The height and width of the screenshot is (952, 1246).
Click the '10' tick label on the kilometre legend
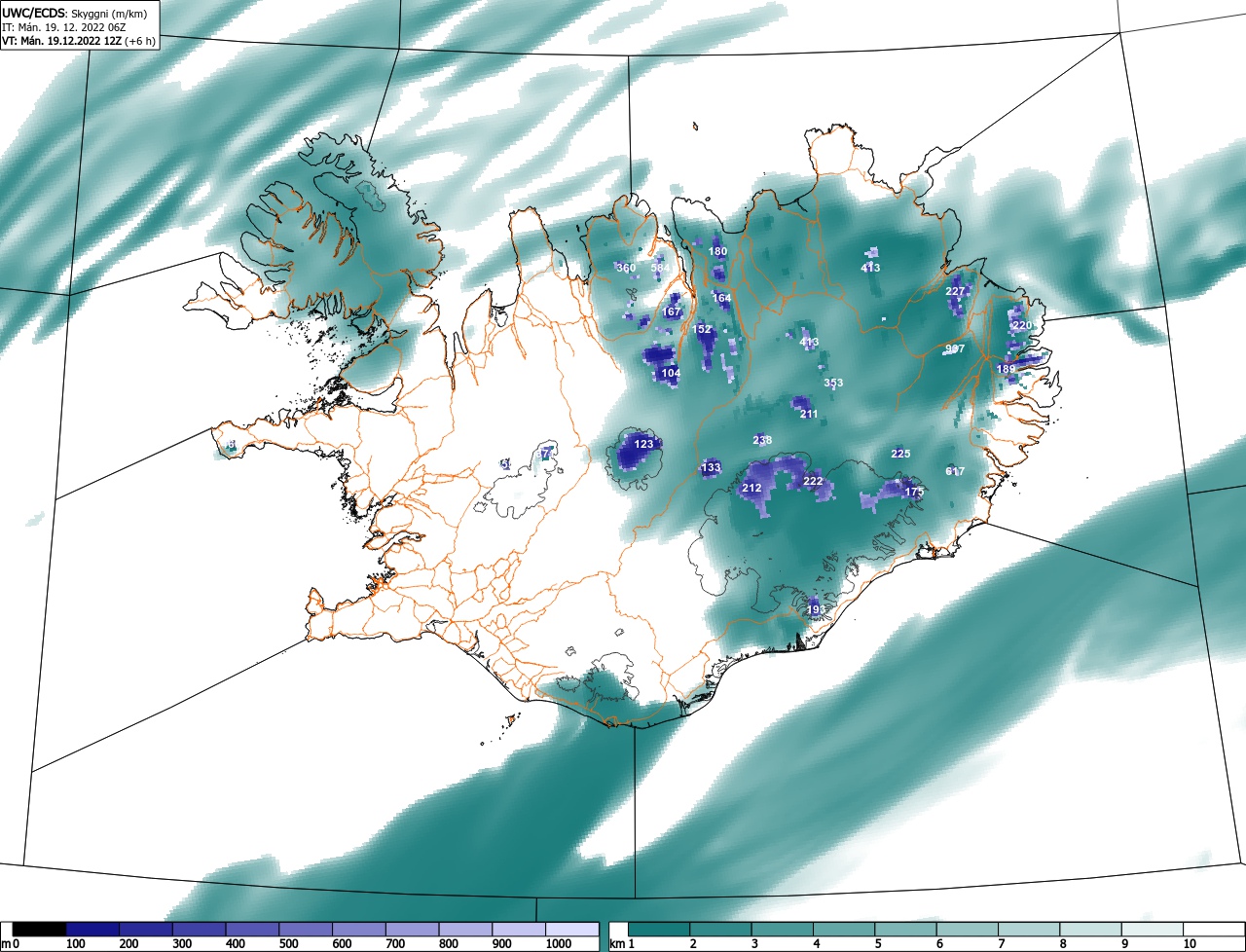coord(1189,944)
